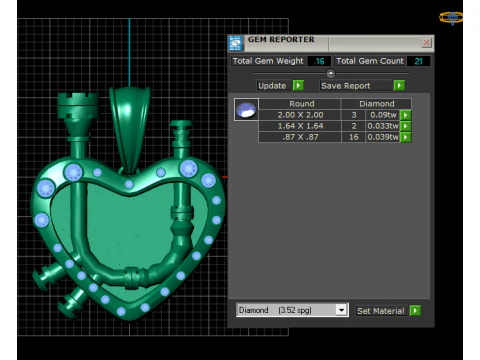Click the 0.039tw weight cell
This screenshot has height=360, width=480.
point(383,137)
